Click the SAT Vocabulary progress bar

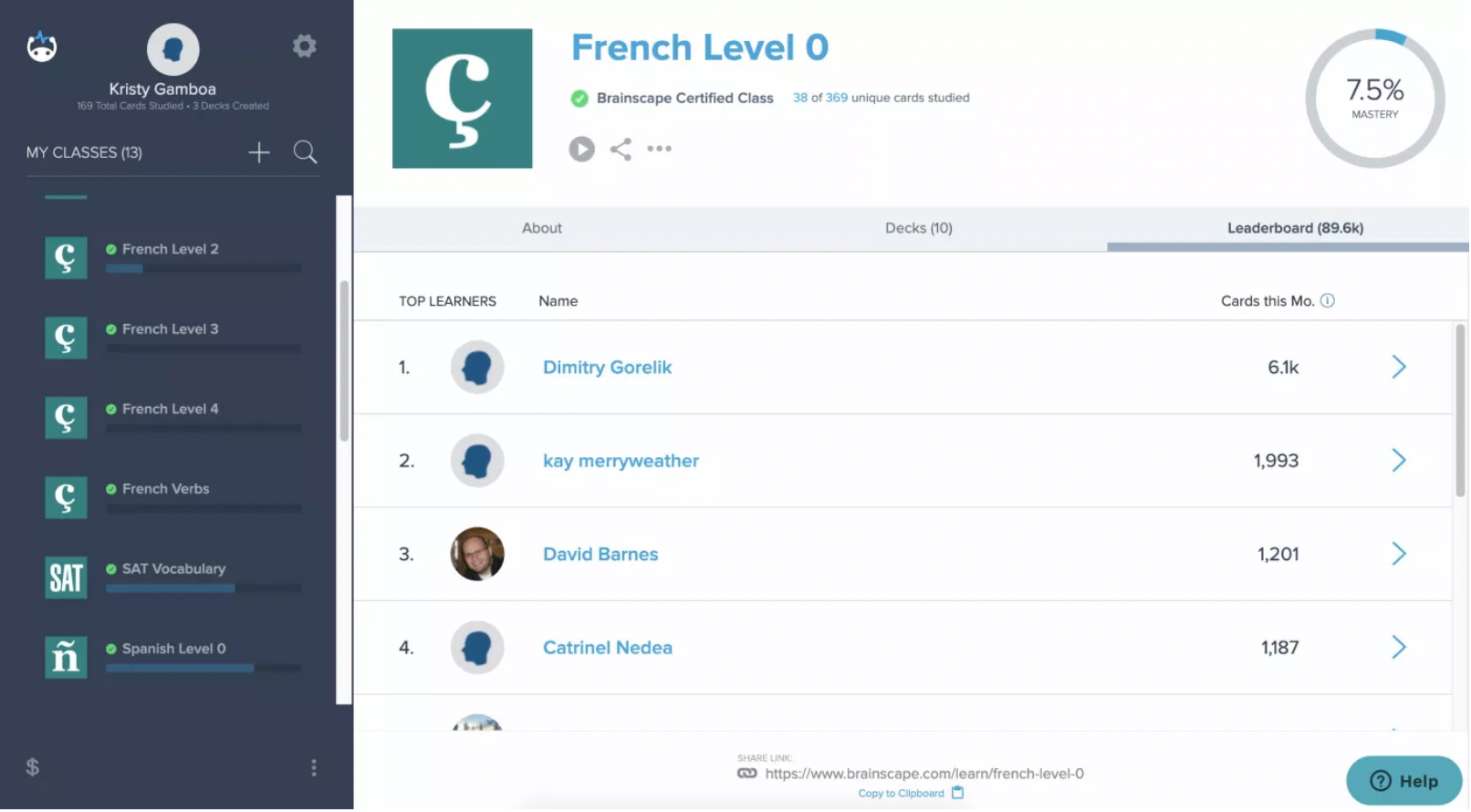203,590
